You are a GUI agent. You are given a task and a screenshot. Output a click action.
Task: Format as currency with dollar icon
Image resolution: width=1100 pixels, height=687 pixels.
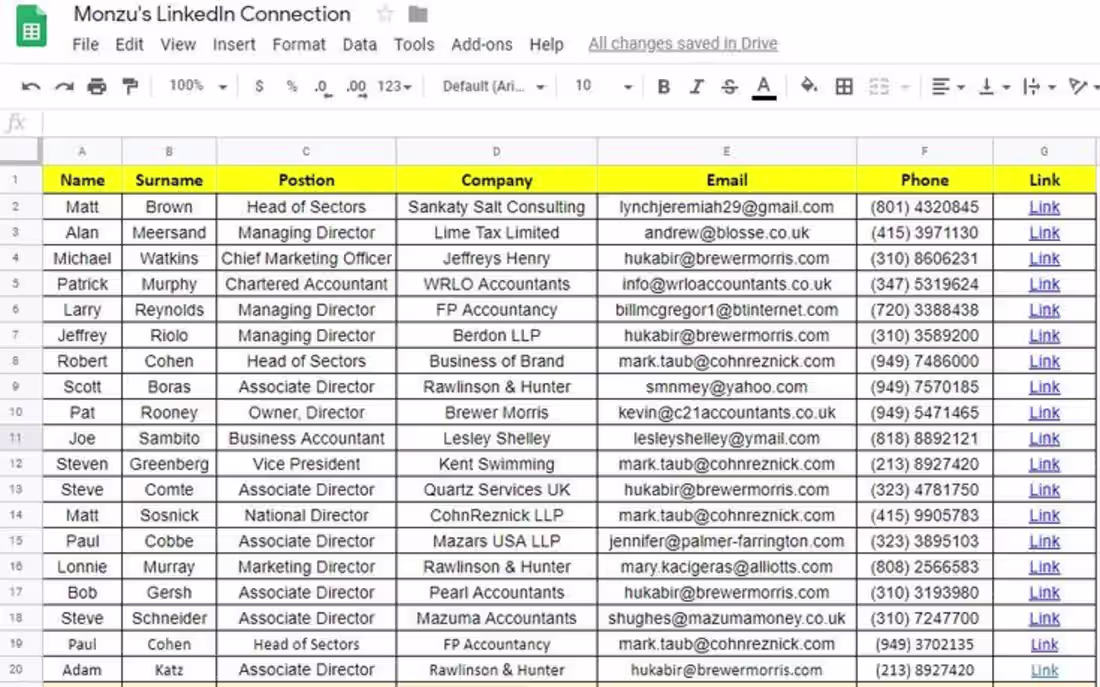coord(260,86)
